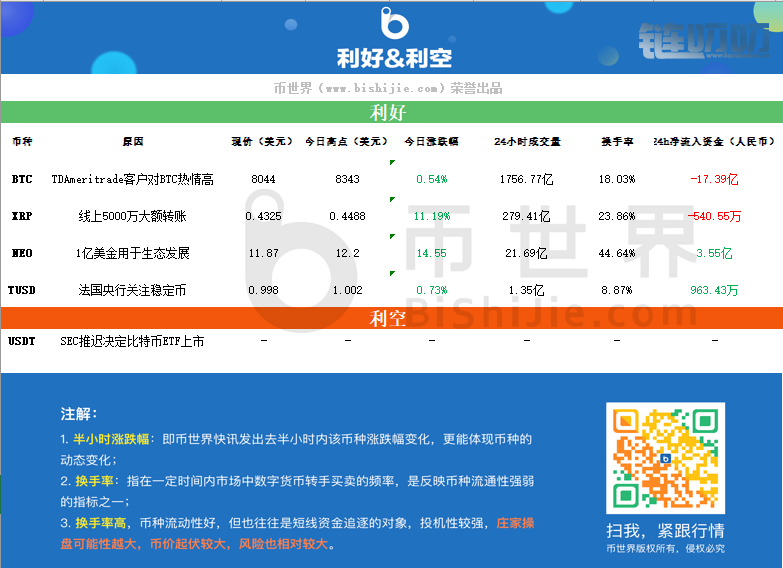Click BTC volume 1756.77亿
This screenshot has width=783, height=568.
tap(527, 179)
